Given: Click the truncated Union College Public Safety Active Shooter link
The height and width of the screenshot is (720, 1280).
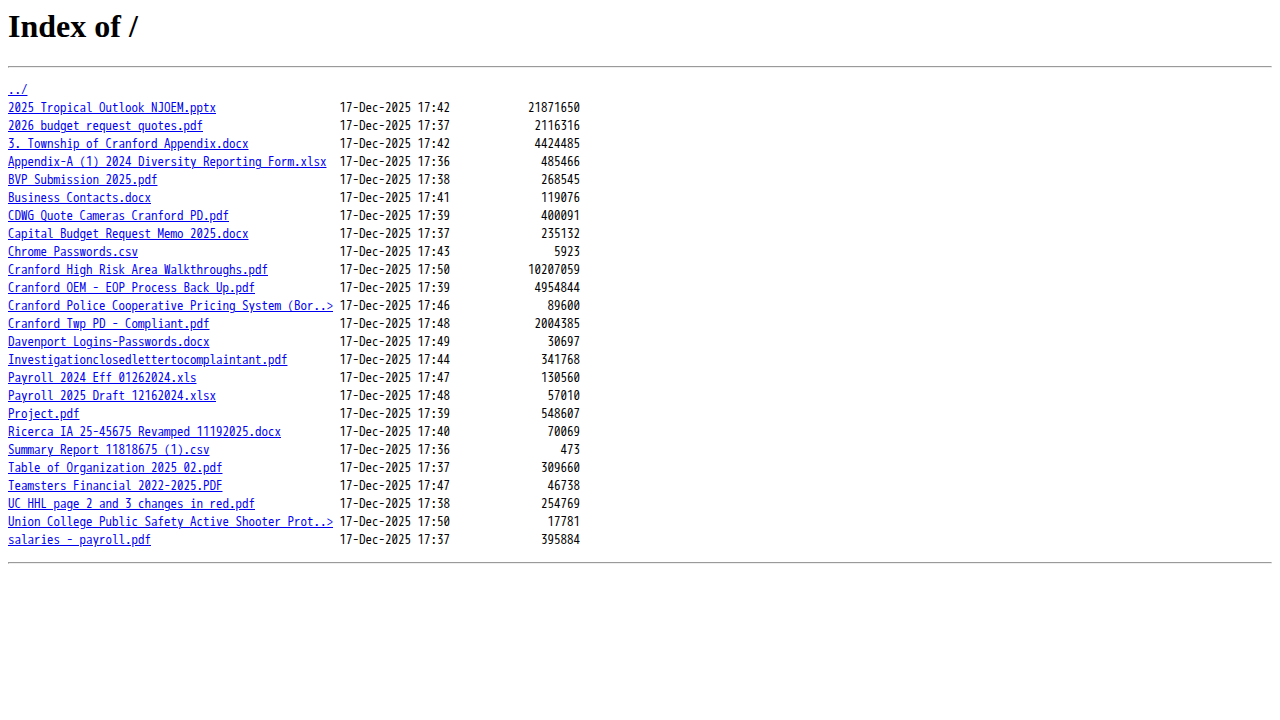Looking at the screenshot, I should tap(170, 522).
